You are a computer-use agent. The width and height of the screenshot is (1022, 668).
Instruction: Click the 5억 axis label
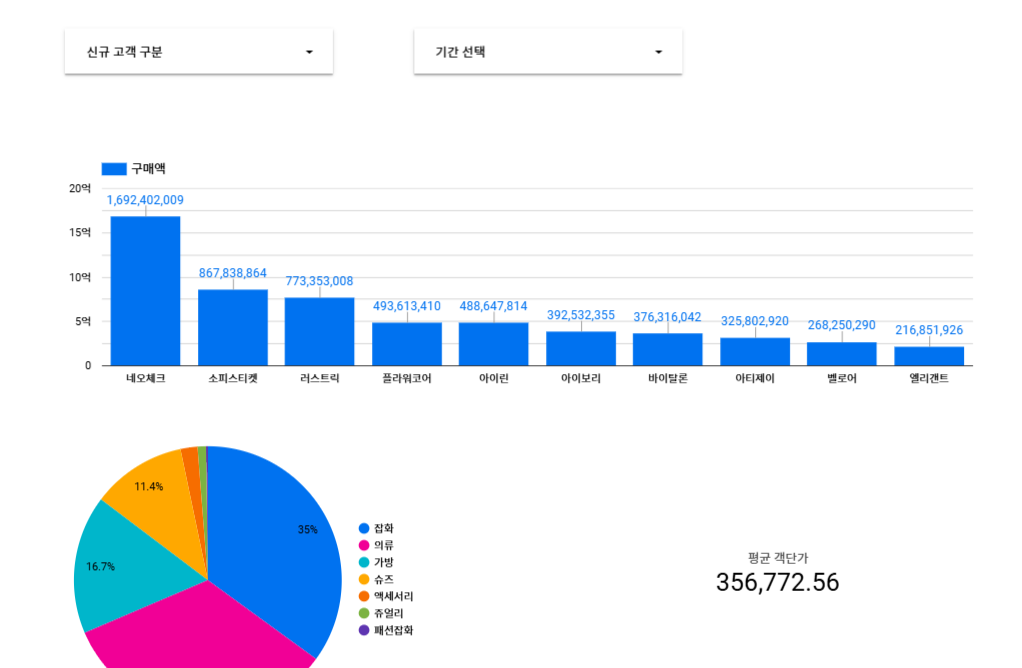pyautogui.click(x=83, y=321)
